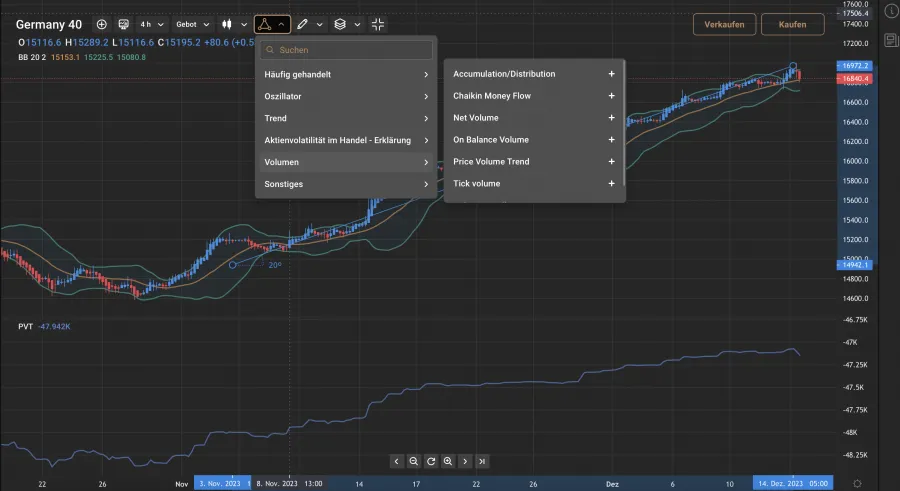Open Aktienvolatilität im Handel - Erklärung category
The height and width of the screenshot is (491, 900).
(346, 140)
